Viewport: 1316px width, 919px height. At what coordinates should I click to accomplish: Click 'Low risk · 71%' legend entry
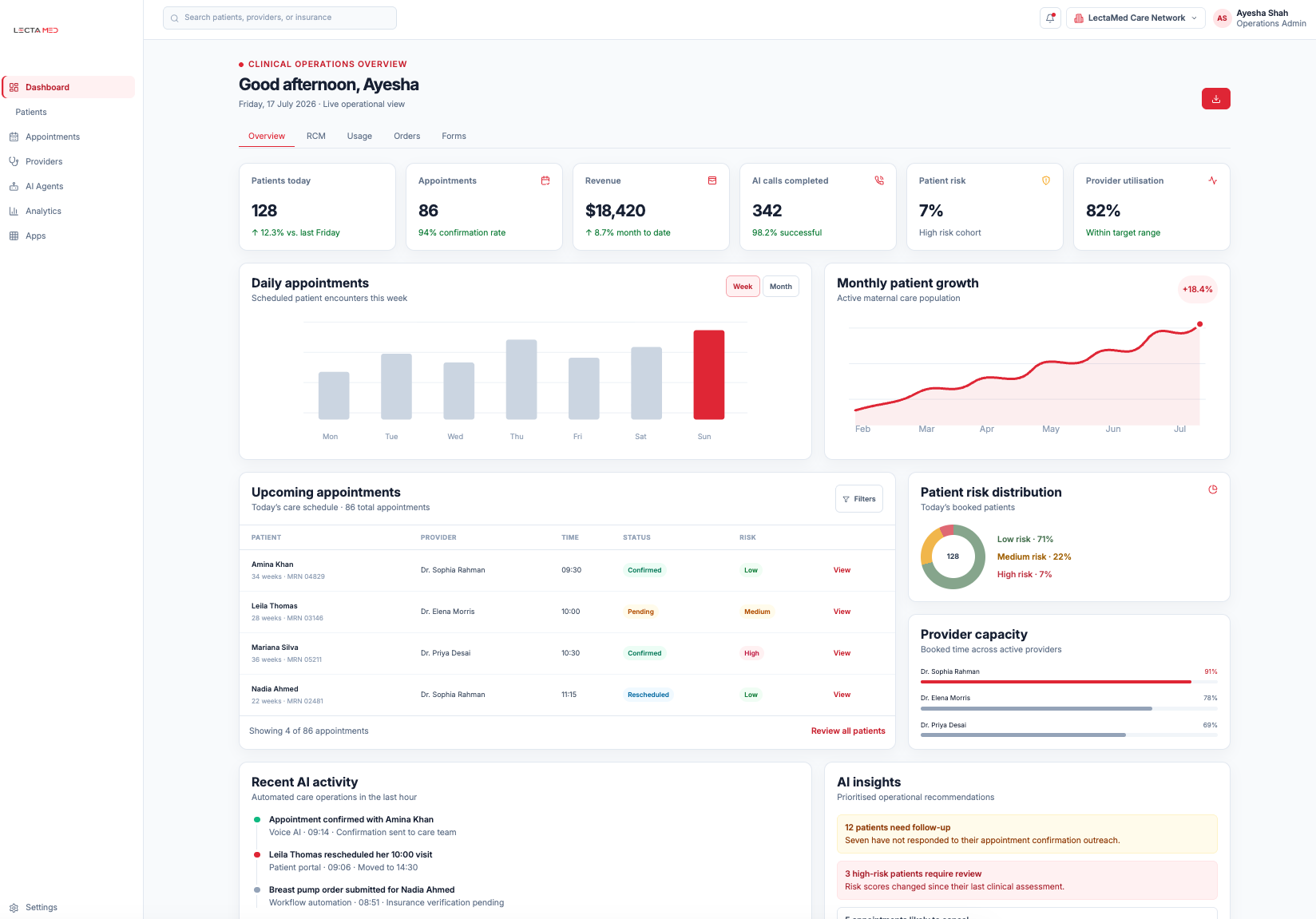[1025, 540]
